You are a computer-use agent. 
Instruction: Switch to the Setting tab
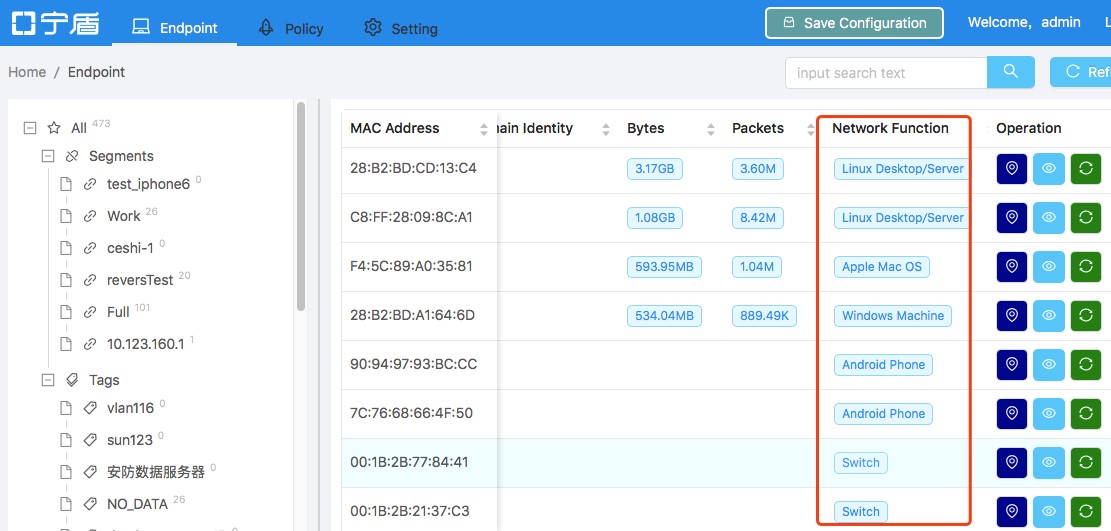click(400, 28)
